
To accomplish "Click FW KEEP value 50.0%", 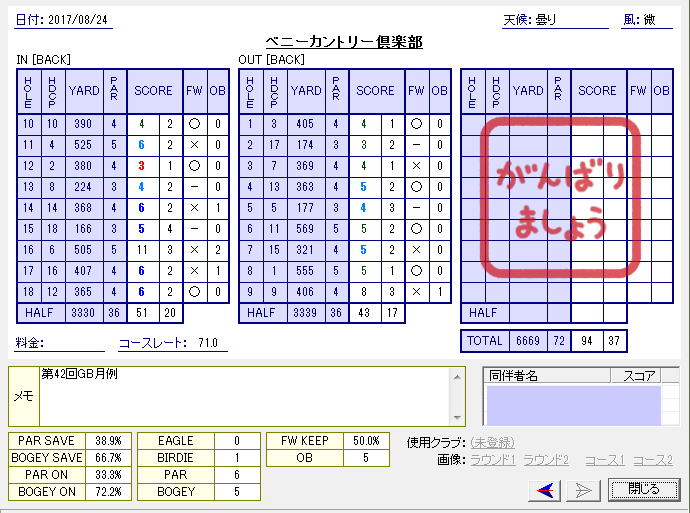I will (x=366, y=441).
